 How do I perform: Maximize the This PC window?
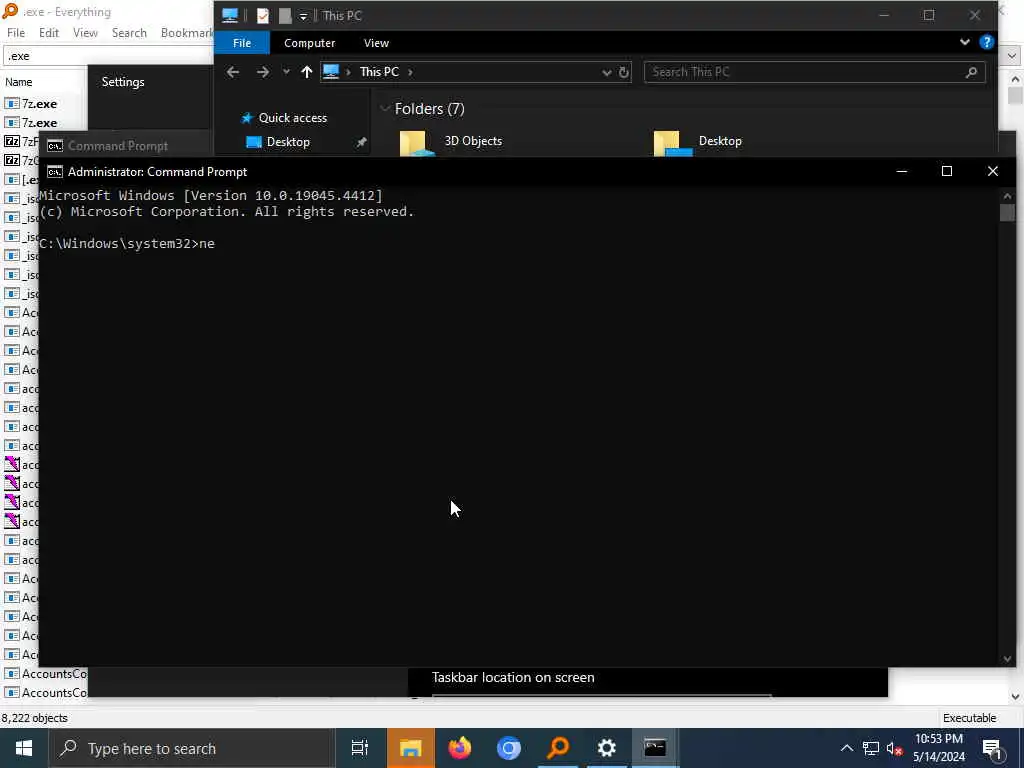[929, 15]
